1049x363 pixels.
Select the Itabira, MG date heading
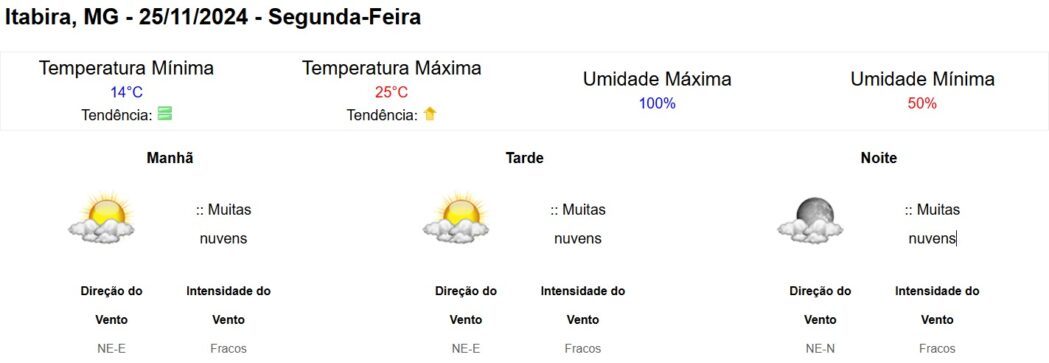[213, 17]
